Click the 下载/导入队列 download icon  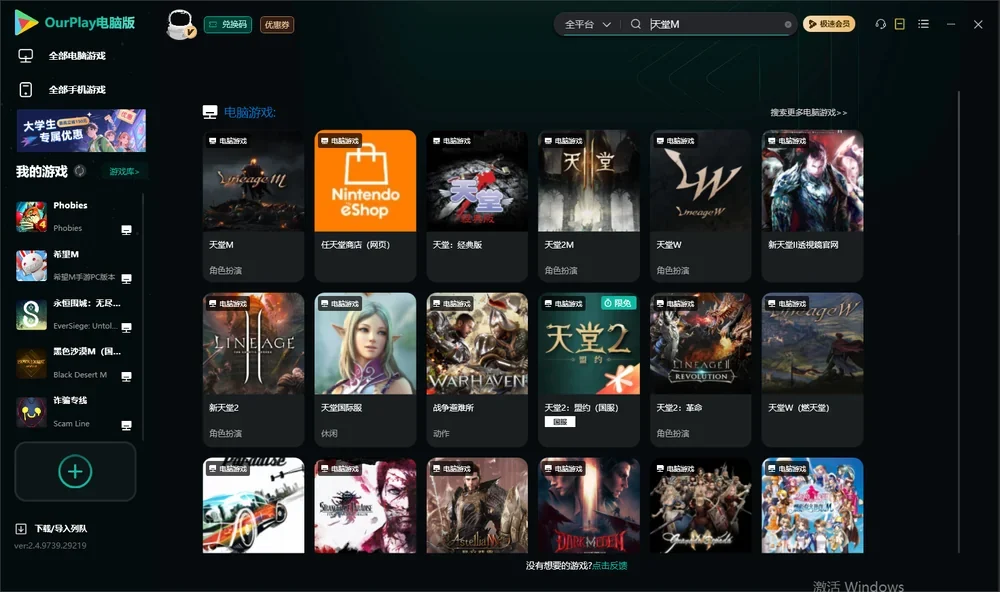(21, 529)
